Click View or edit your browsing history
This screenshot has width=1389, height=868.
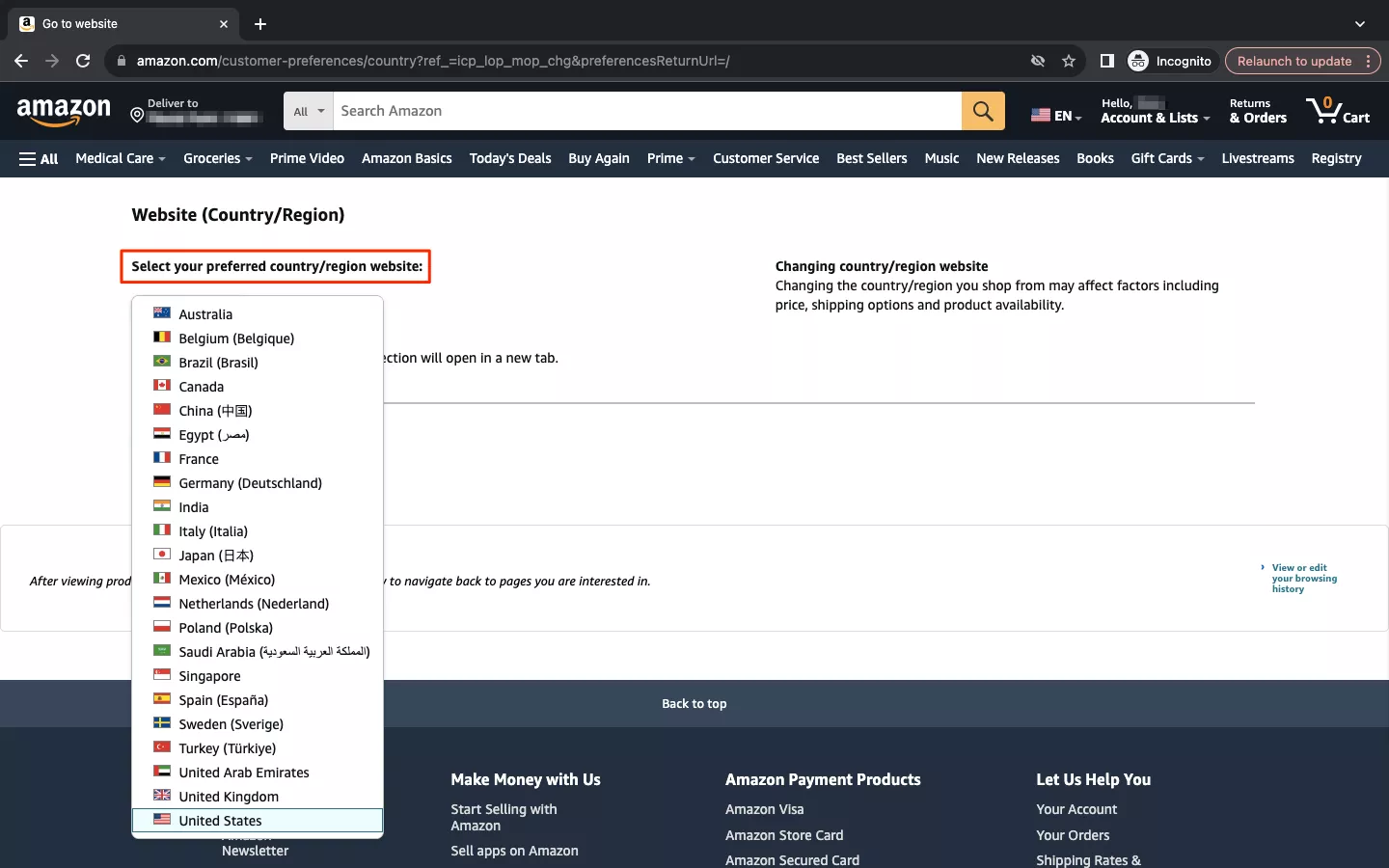[1304, 579]
